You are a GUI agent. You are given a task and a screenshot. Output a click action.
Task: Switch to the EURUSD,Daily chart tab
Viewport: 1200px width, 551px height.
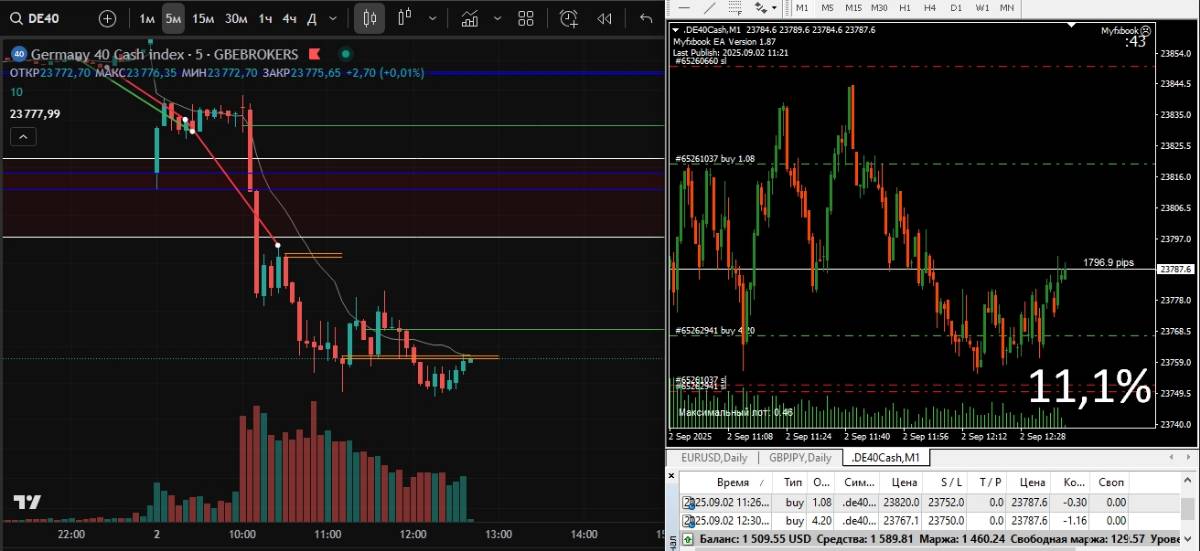click(x=714, y=458)
